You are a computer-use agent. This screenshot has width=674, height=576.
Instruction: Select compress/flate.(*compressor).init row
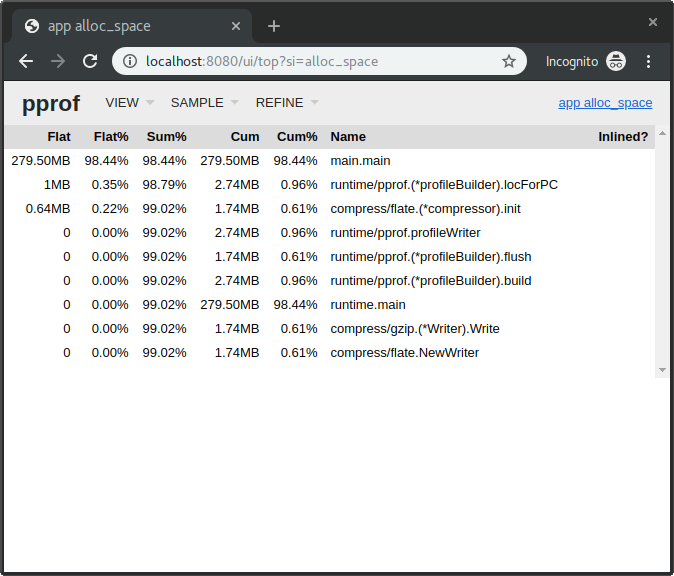330,209
